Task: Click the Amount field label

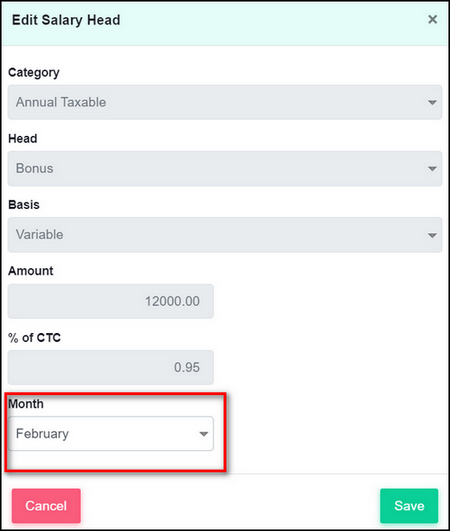Action: pos(31,271)
